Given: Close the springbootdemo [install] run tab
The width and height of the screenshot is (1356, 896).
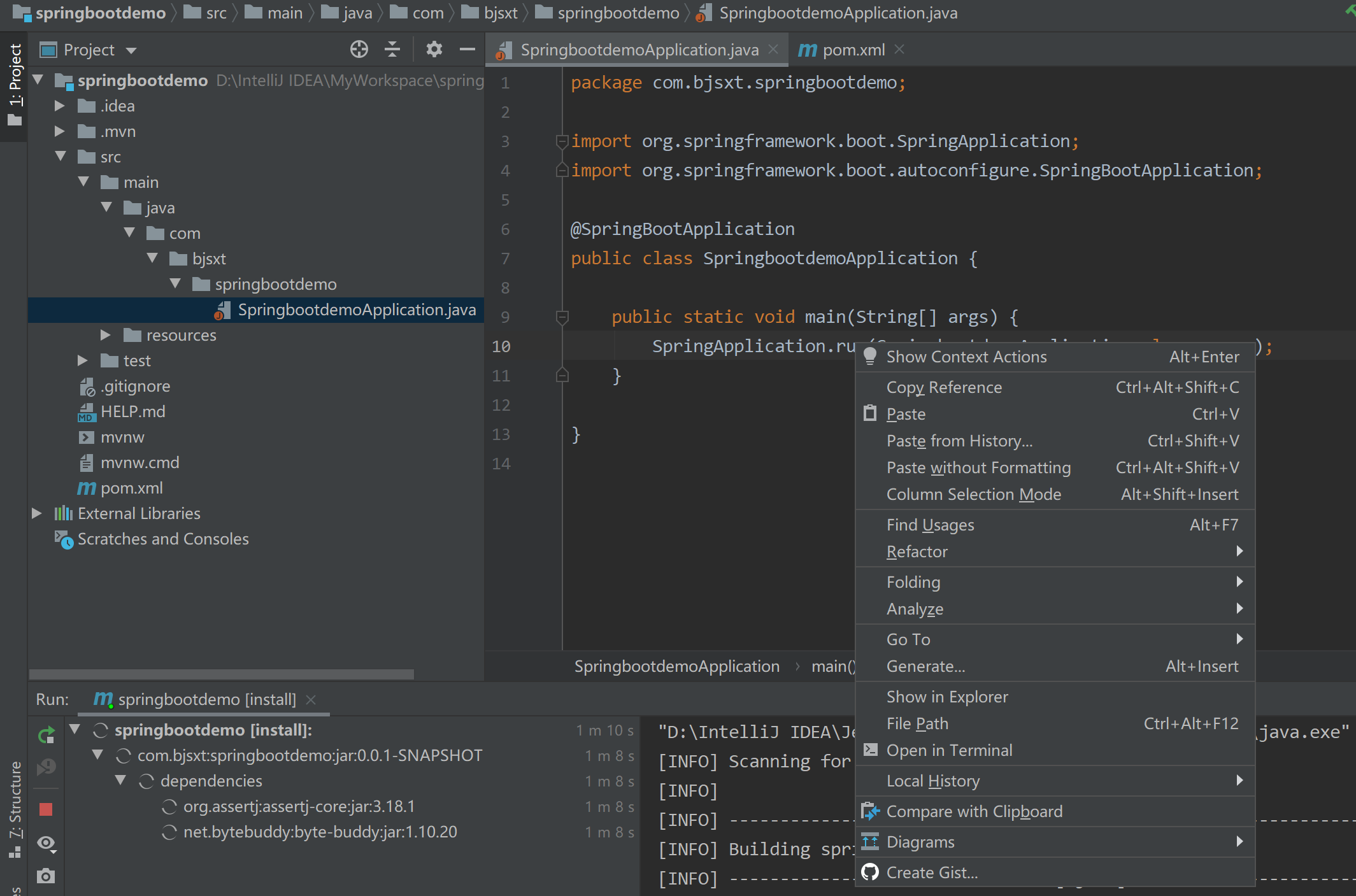Looking at the screenshot, I should [311, 700].
